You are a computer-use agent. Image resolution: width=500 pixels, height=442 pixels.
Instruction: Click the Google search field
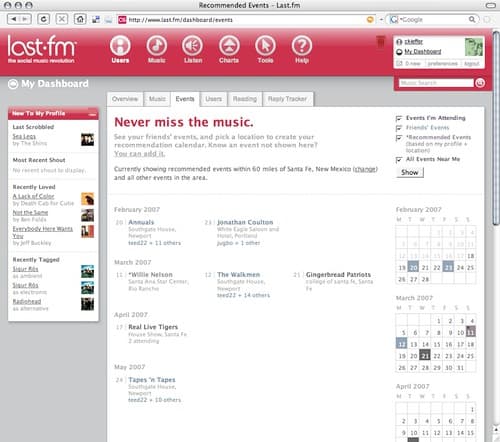(x=433, y=19)
